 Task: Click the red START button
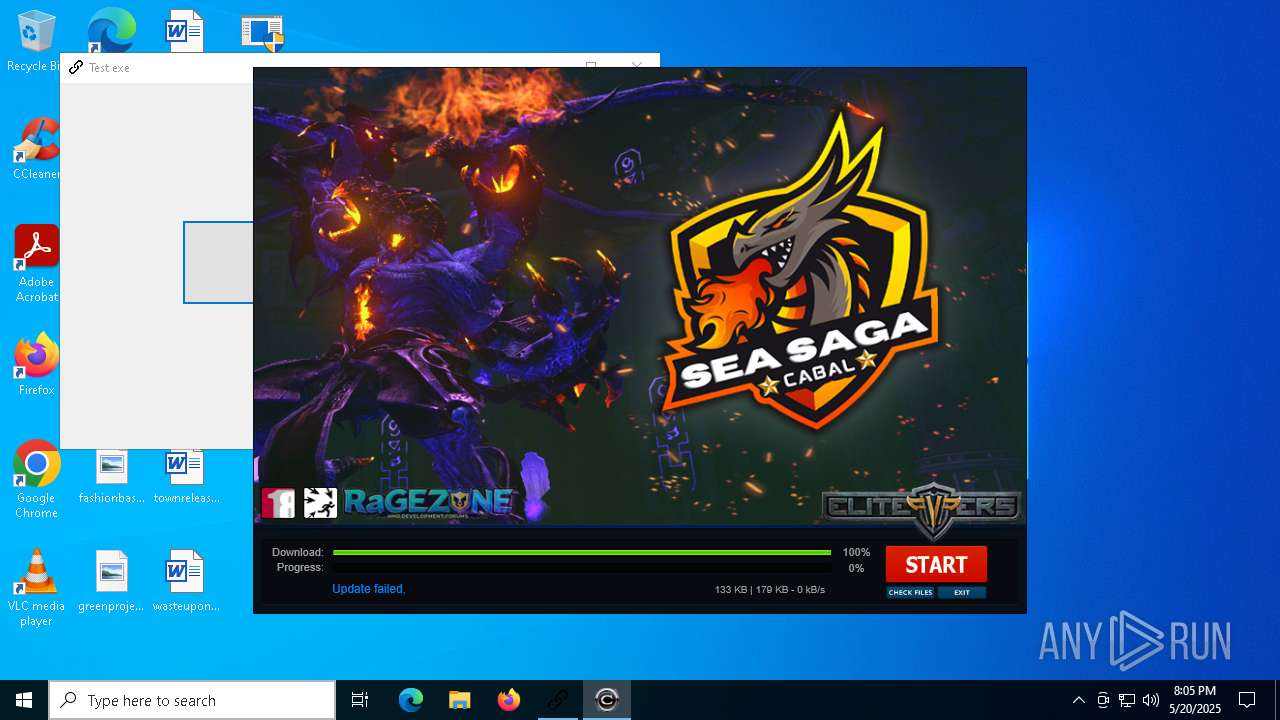936,564
